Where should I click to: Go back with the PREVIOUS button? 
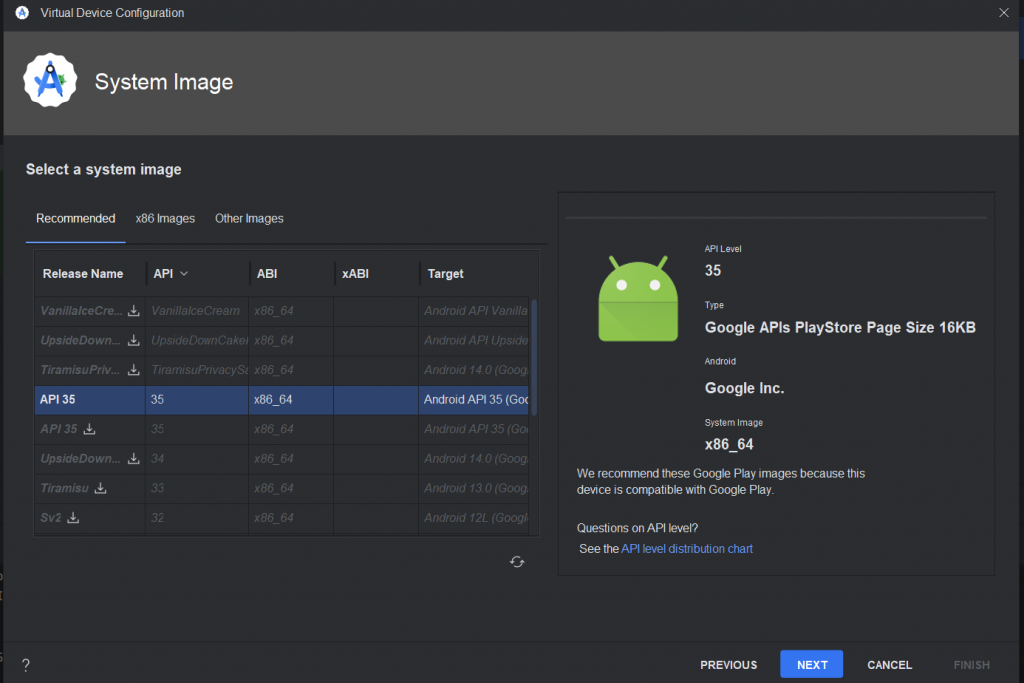[728, 665]
